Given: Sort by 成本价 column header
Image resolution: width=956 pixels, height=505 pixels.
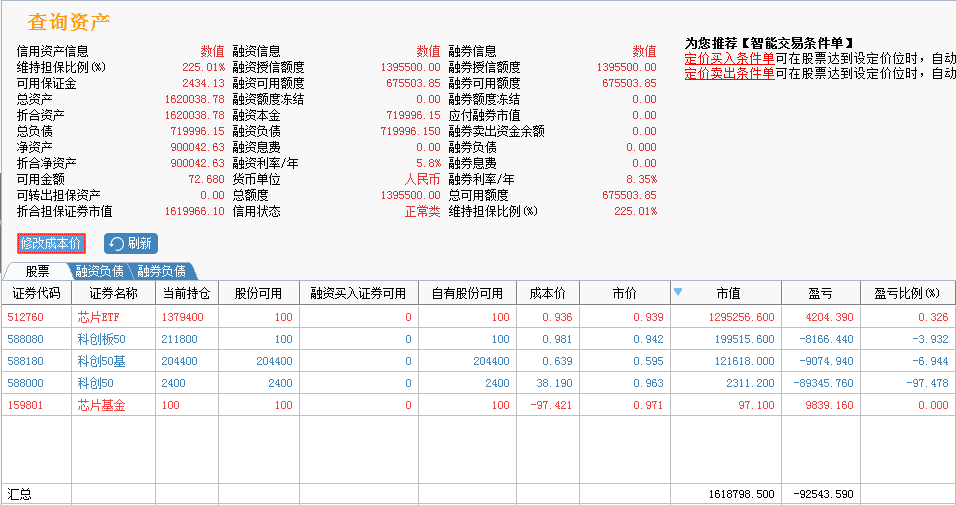Looking at the screenshot, I should click(x=548, y=293).
